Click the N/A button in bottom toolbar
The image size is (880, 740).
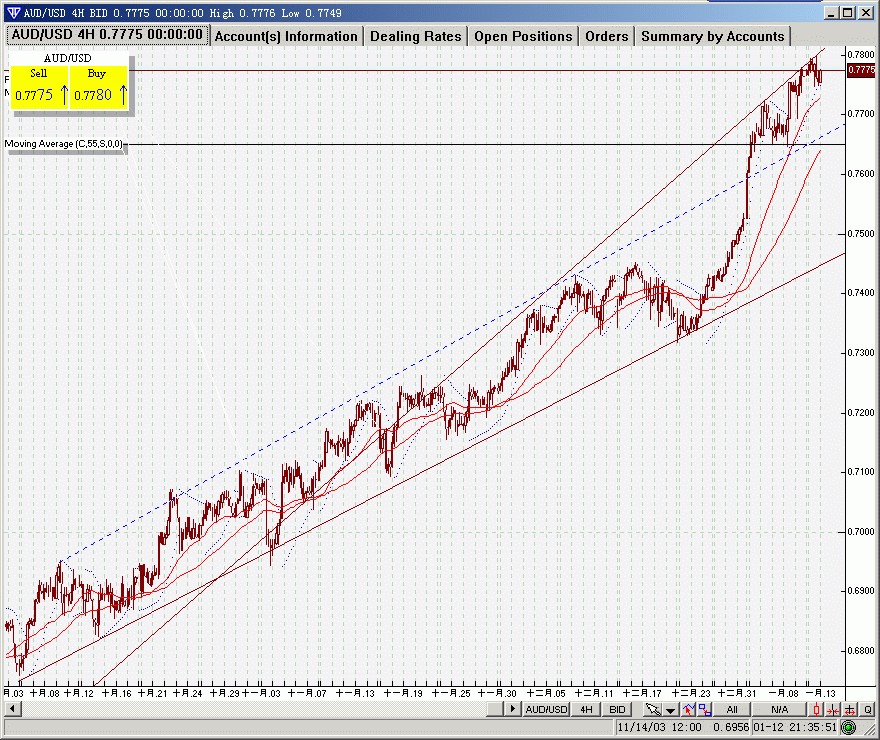point(779,709)
